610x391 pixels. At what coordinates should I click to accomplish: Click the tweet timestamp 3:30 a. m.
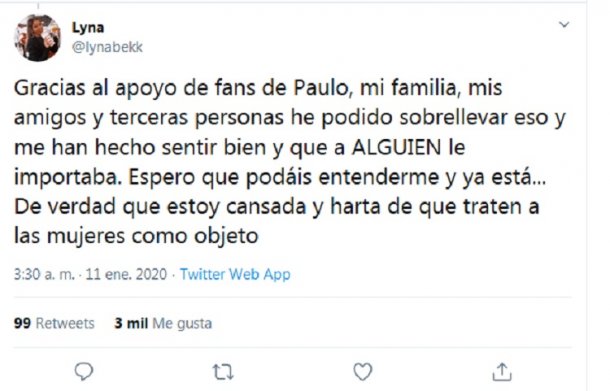click(44, 274)
